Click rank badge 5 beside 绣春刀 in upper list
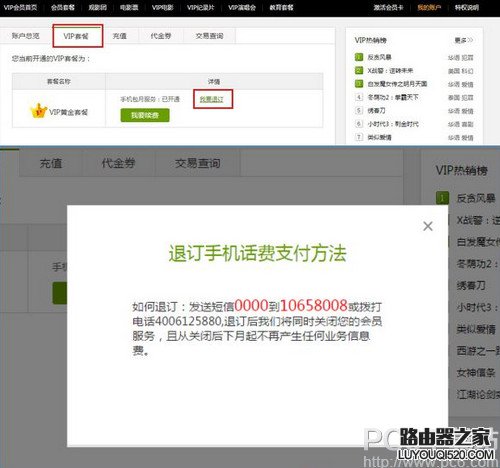The image size is (500, 468). click(359, 110)
